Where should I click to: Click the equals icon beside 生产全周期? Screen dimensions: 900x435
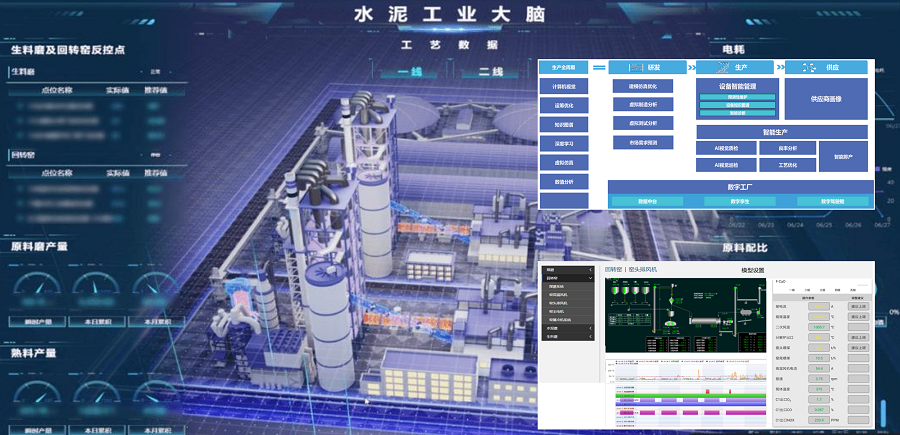(x=599, y=67)
